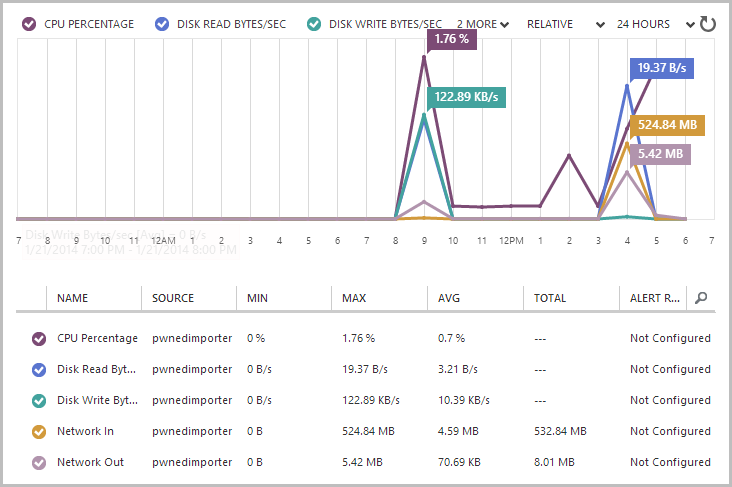This screenshot has height=487, width=732.
Task: Select CPU Percentage metric name in table
Action: tap(97, 338)
